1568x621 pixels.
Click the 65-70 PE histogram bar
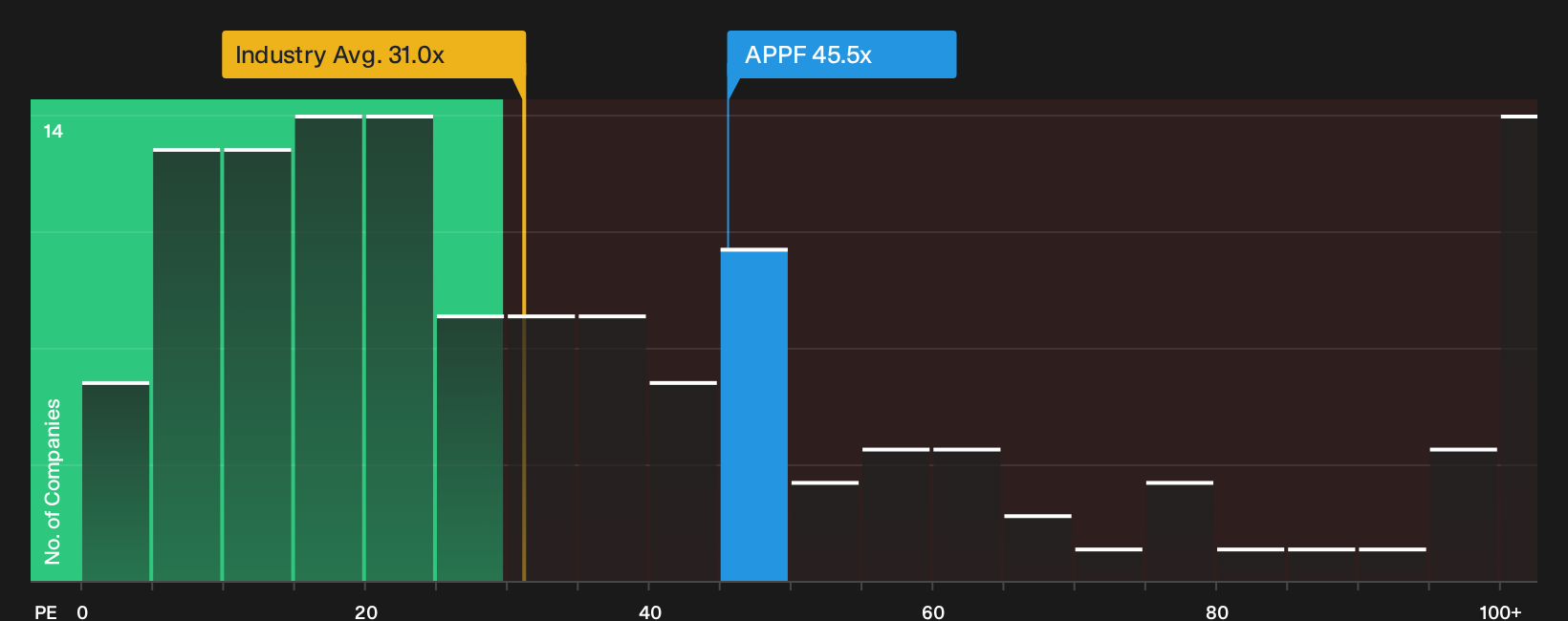pos(1038,548)
